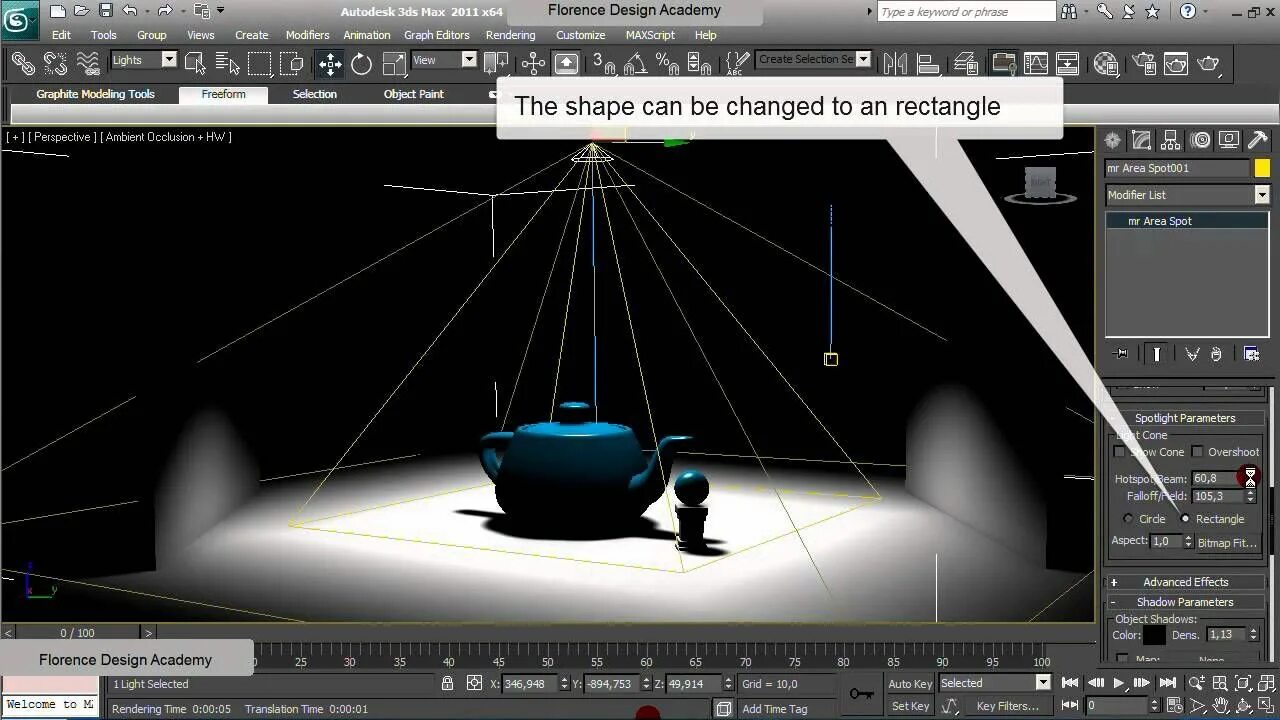Click the Align tool icon
This screenshot has width=1280, height=720.
click(x=927, y=64)
